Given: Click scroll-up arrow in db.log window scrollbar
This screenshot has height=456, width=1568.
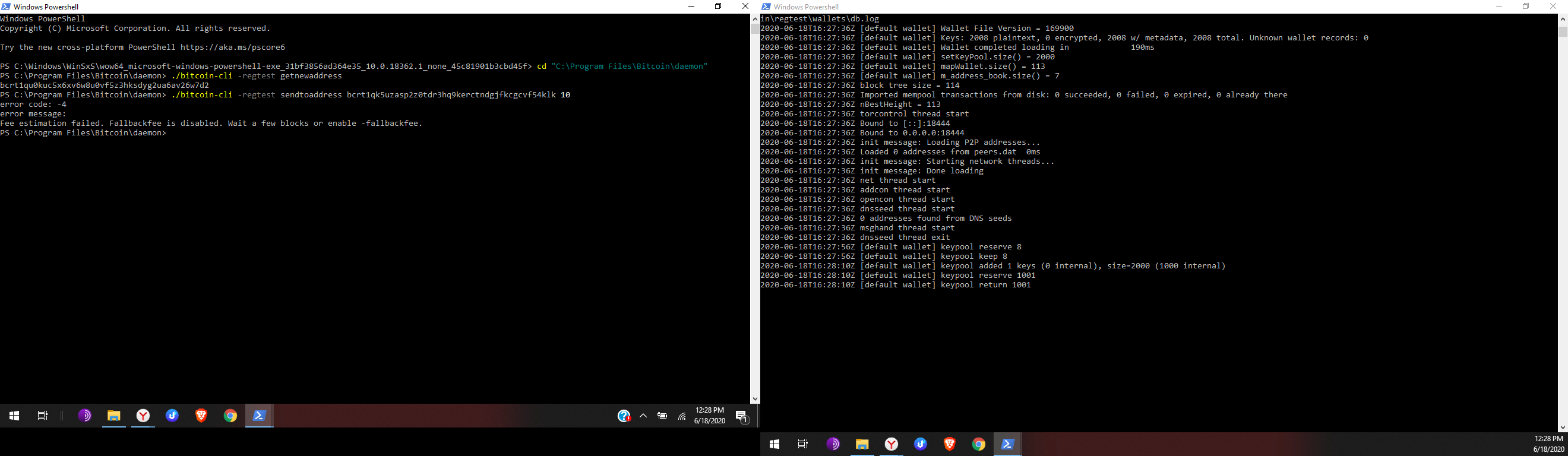Looking at the screenshot, I should pos(1563,19).
